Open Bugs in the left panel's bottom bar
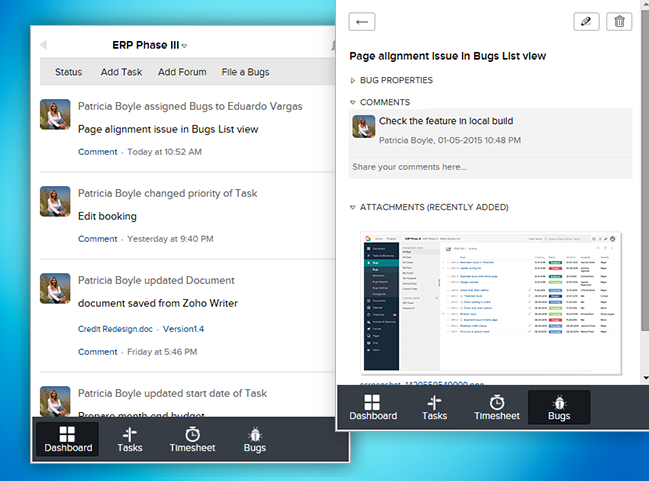649x481 pixels. coord(255,439)
